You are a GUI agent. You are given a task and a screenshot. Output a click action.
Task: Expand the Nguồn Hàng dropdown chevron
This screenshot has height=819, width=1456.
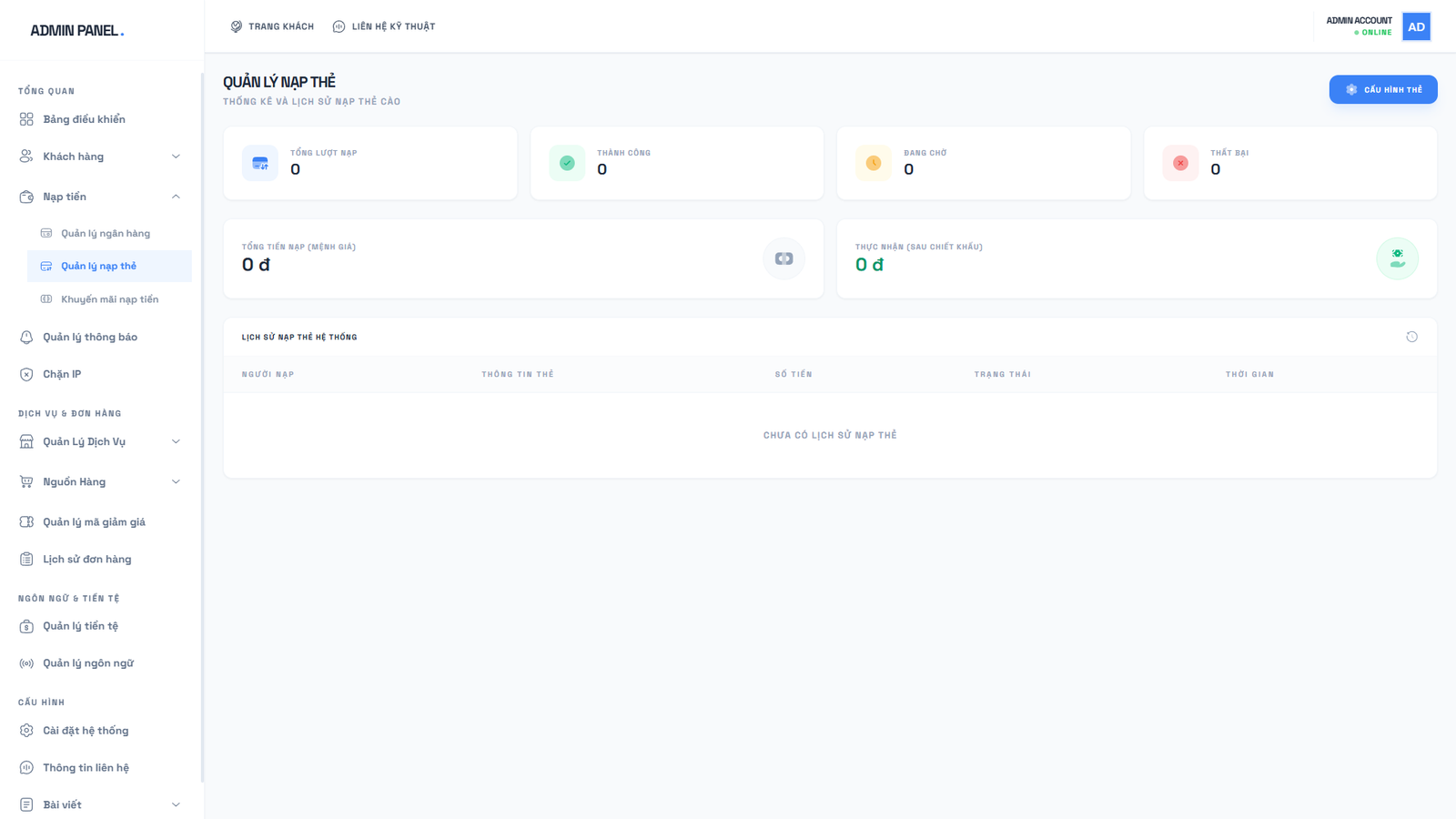[x=176, y=481]
